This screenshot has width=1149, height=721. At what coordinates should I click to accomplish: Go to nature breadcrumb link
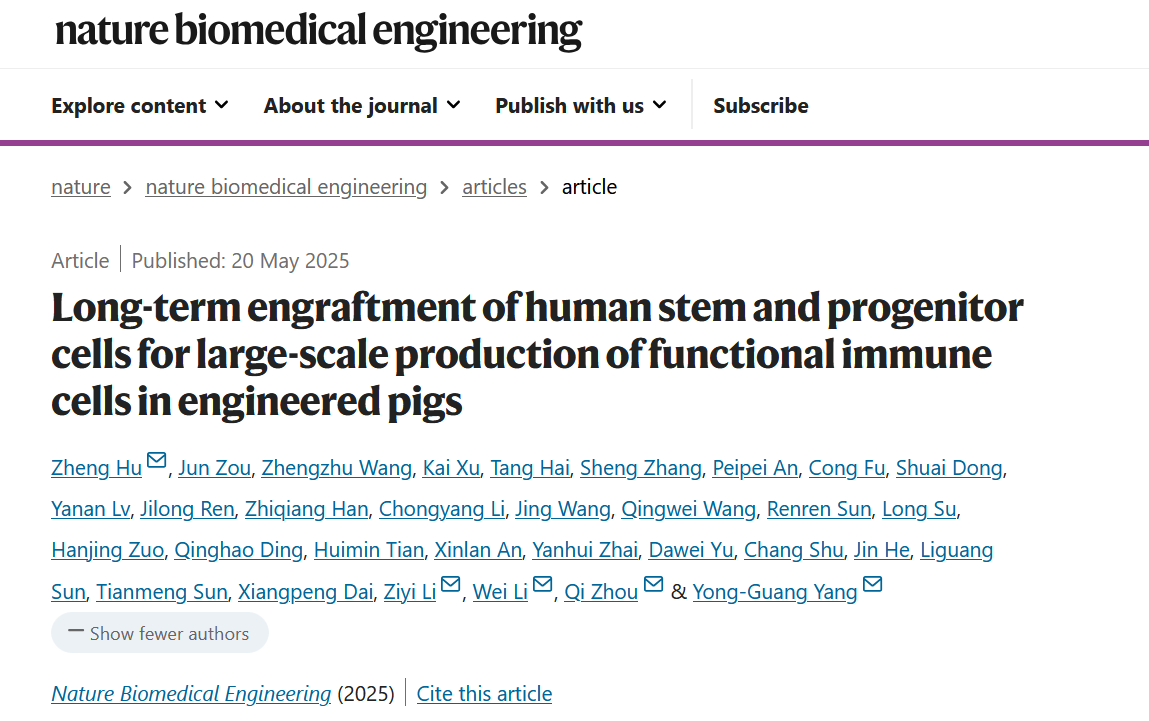click(x=81, y=187)
